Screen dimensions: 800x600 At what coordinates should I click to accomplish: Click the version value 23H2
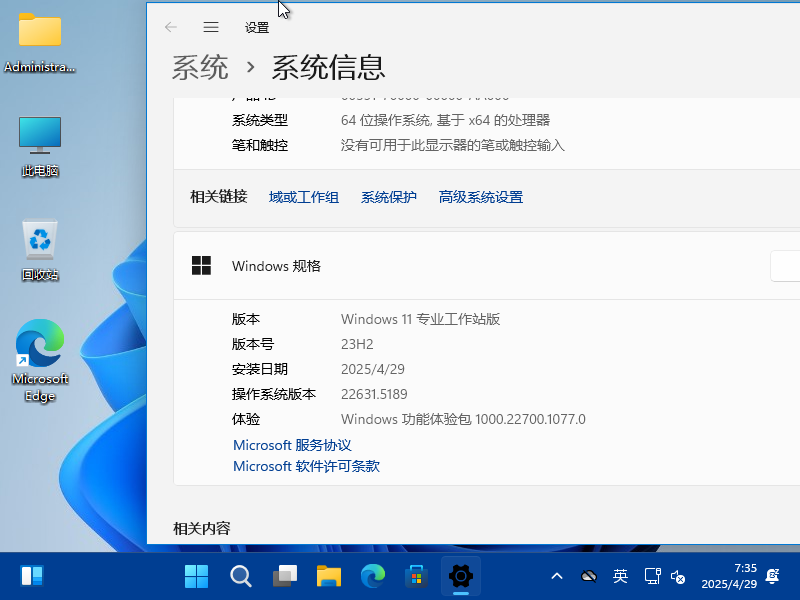pos(357,344)
